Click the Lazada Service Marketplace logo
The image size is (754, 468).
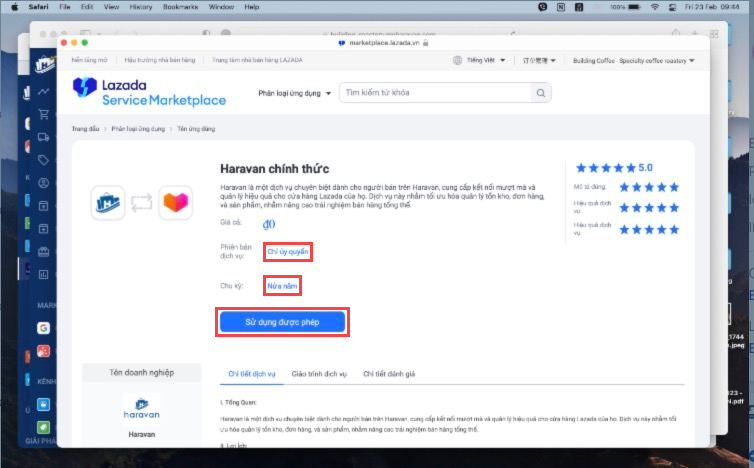(x=149, y=92)
